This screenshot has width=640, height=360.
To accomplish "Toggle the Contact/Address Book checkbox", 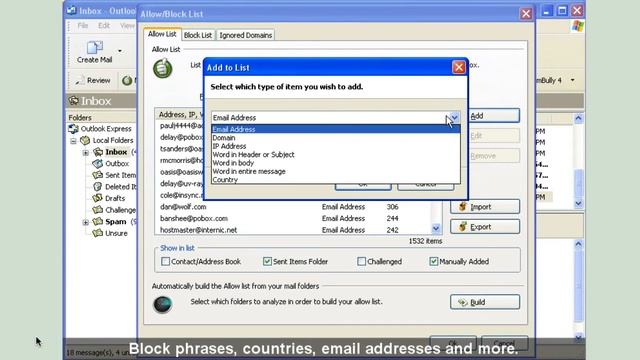I will pos(165,261).
